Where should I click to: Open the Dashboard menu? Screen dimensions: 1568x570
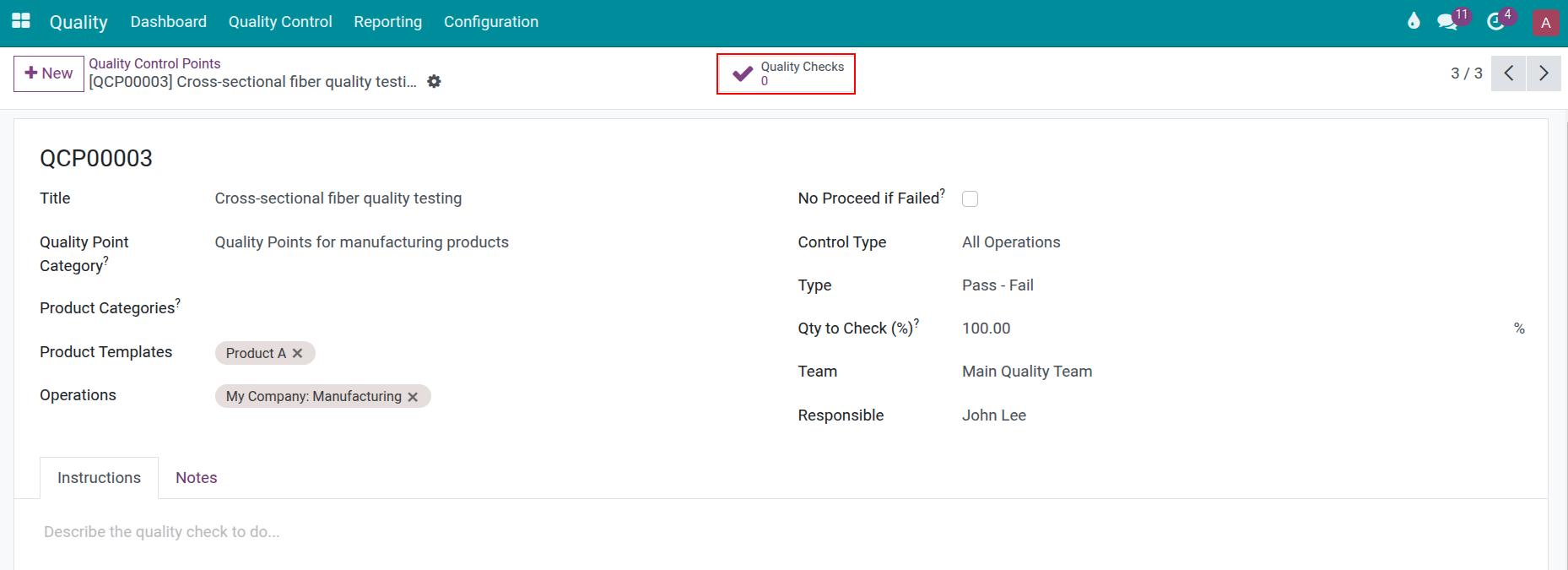click(x=168, y=22)
